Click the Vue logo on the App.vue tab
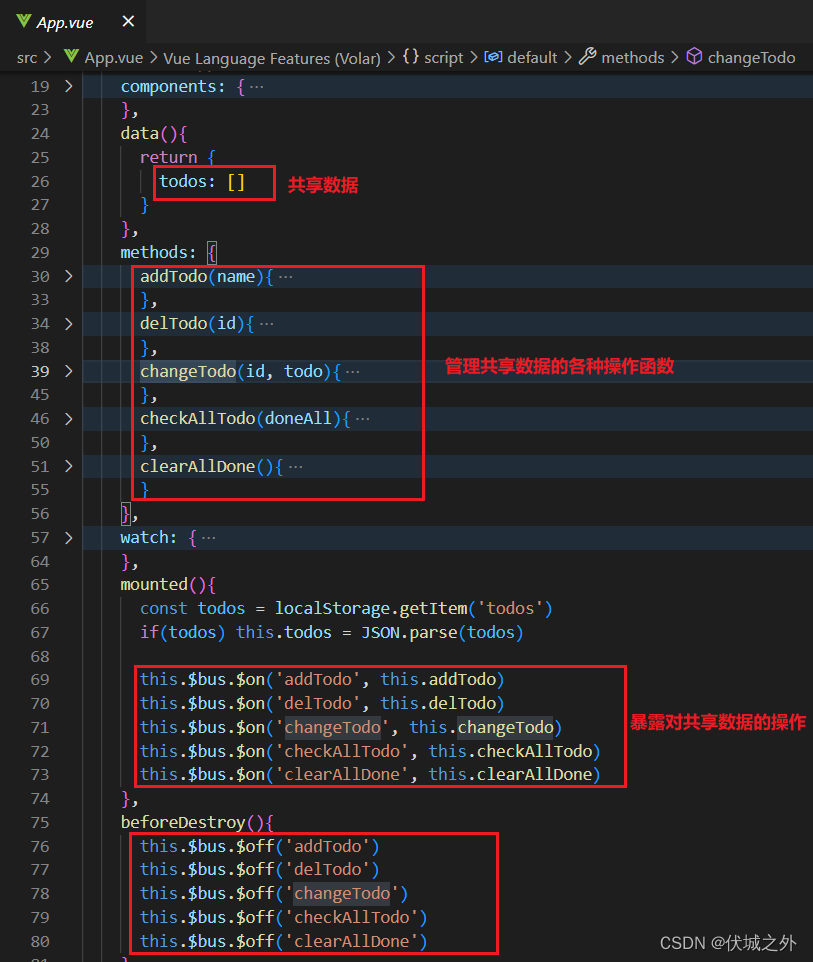 tap(22, 20)
